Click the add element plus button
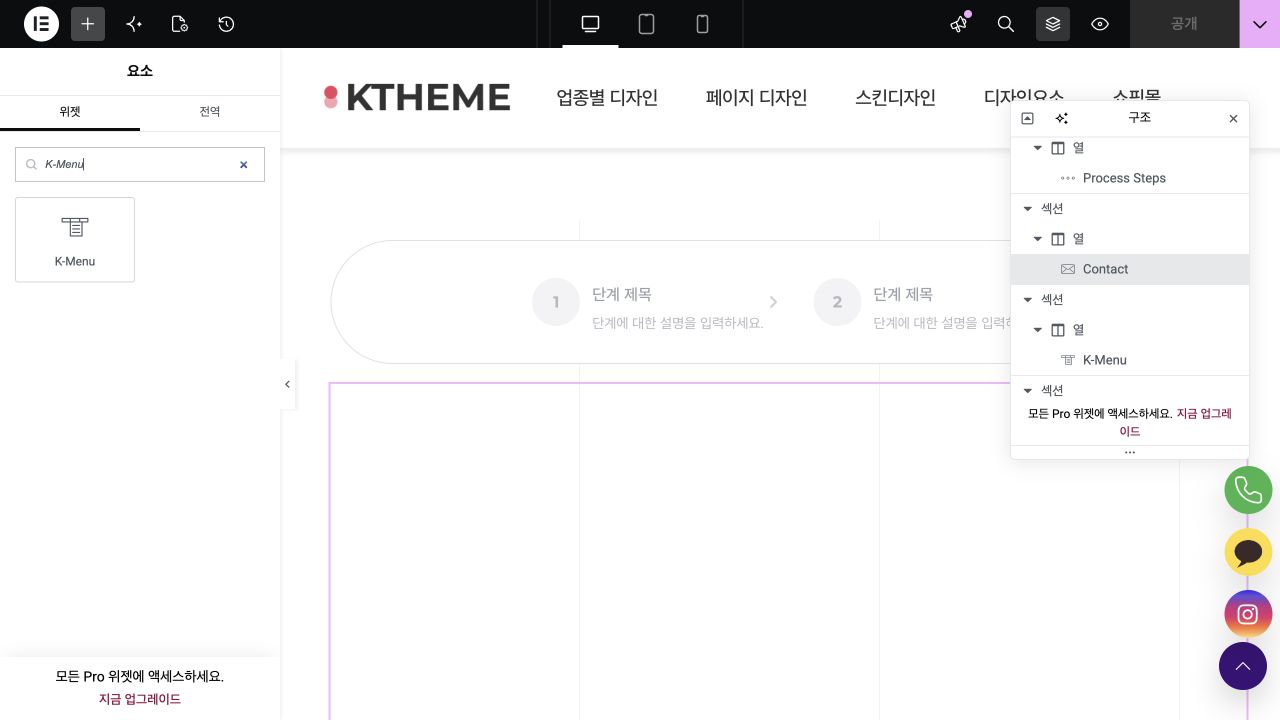The image size is (1280, 720). coord(88,24)
